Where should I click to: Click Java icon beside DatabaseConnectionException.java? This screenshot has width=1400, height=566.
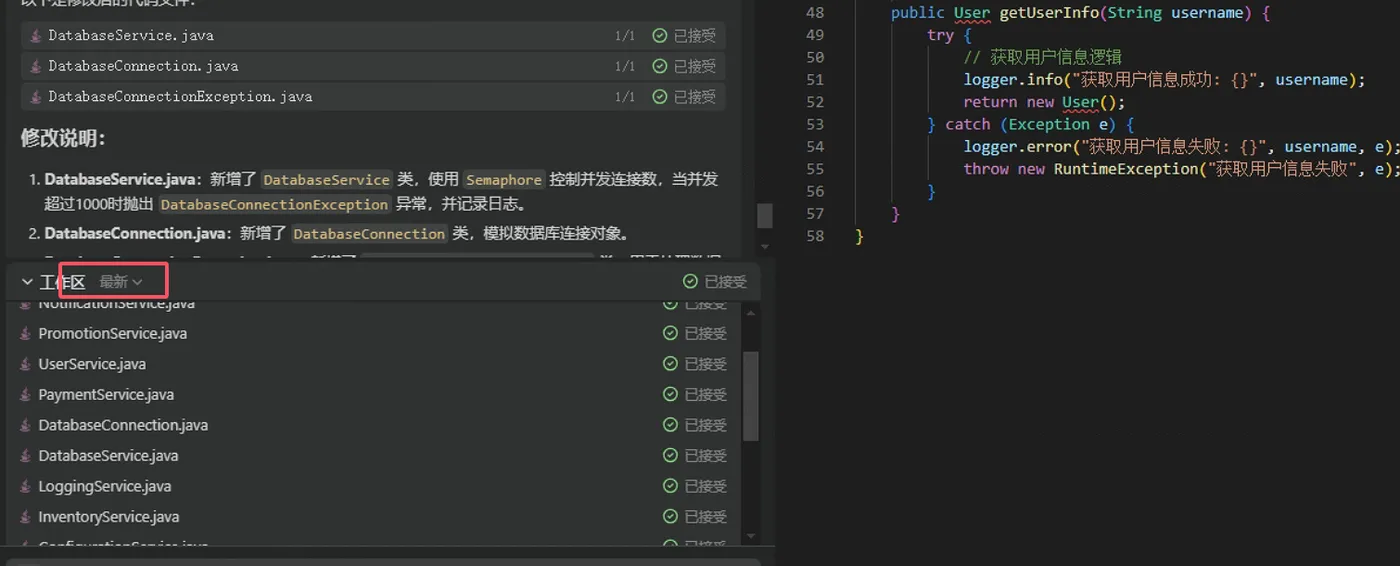36,97
